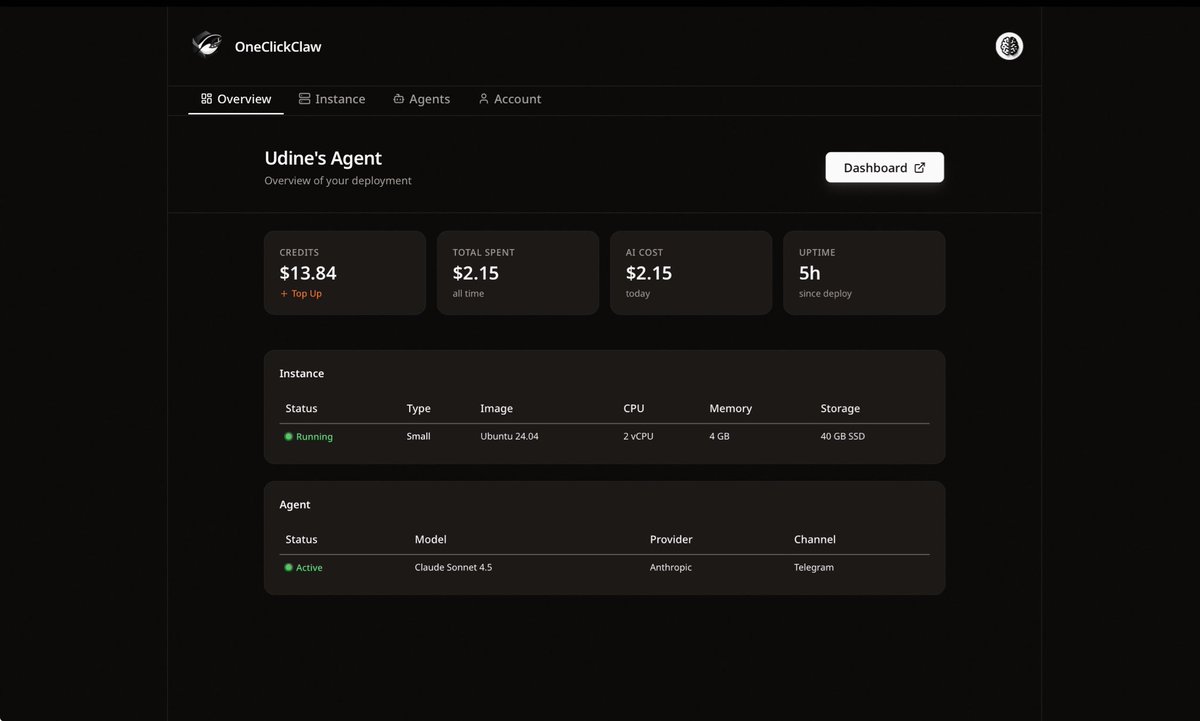Screen dimensions: 1200x721
Task: Click the green Running status dot
Action: pos(289,437)
